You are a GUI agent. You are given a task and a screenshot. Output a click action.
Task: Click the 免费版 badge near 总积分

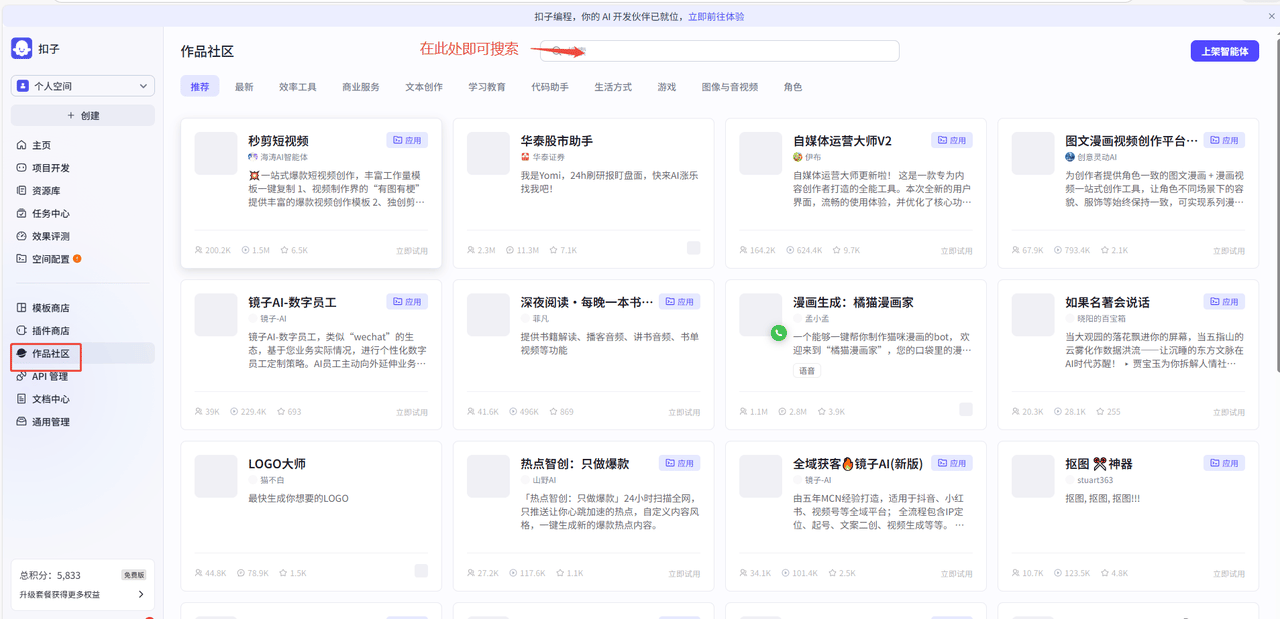tap(133, 575)
